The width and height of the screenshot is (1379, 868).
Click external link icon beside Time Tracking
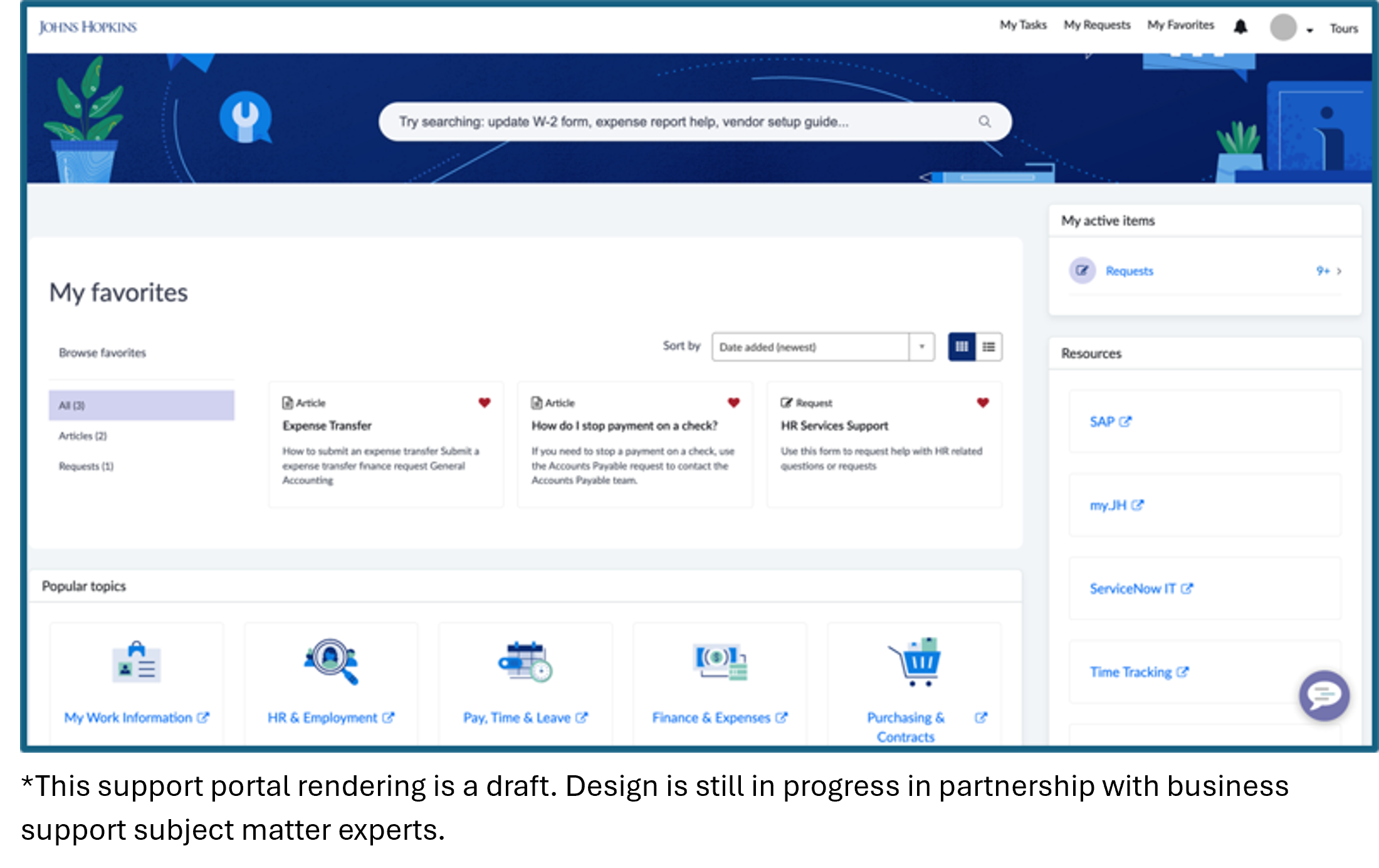click(1182, 672)
